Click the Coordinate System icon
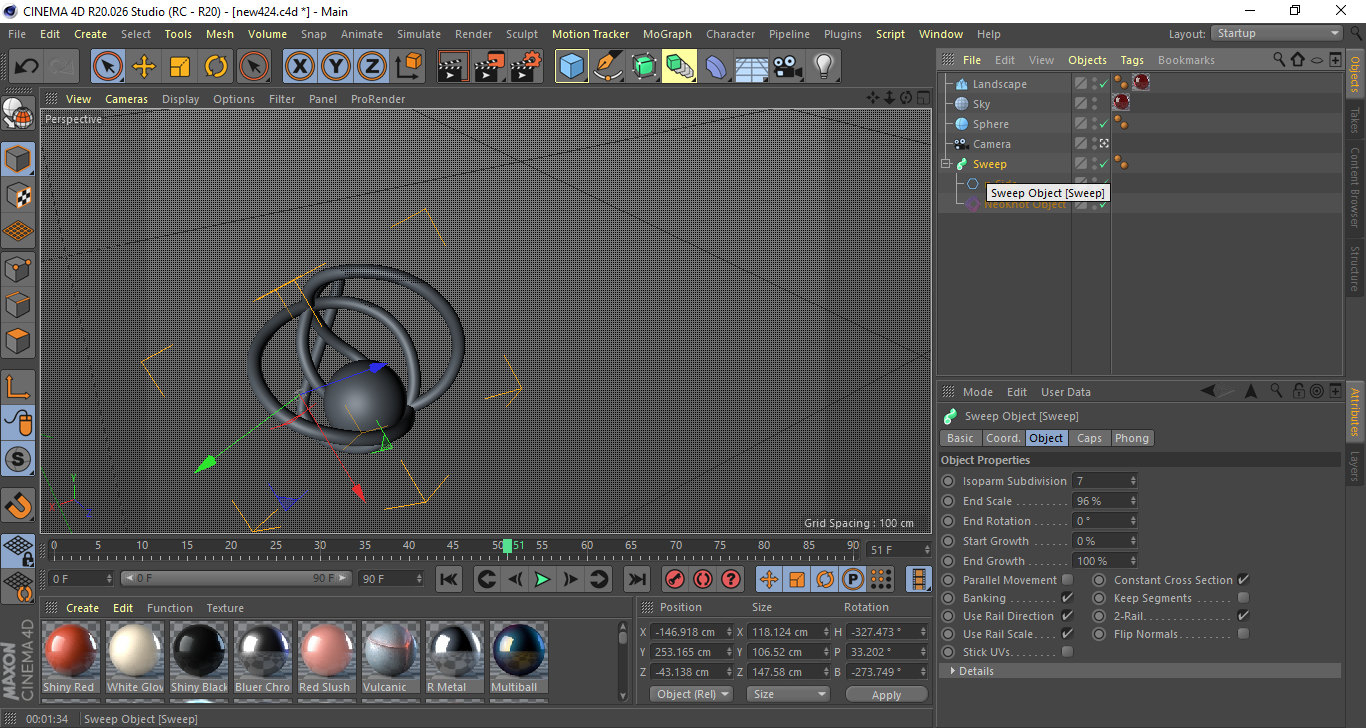The image size is (1366, 728). (408, 67)
